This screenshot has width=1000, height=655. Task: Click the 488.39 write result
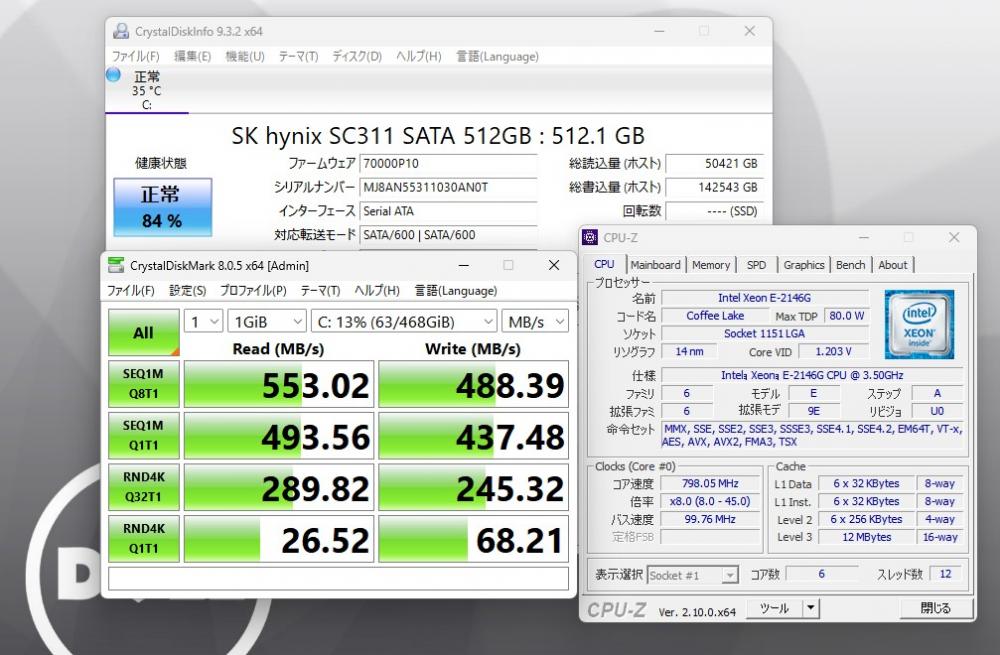(x=473, y=384)
